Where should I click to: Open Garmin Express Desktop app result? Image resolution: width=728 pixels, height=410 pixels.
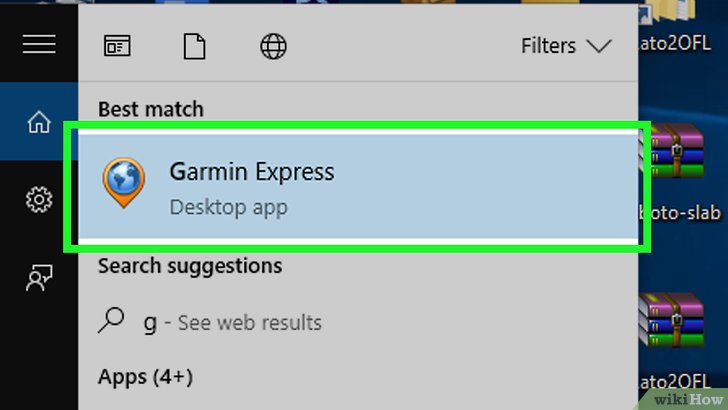[x=358, y=187]
